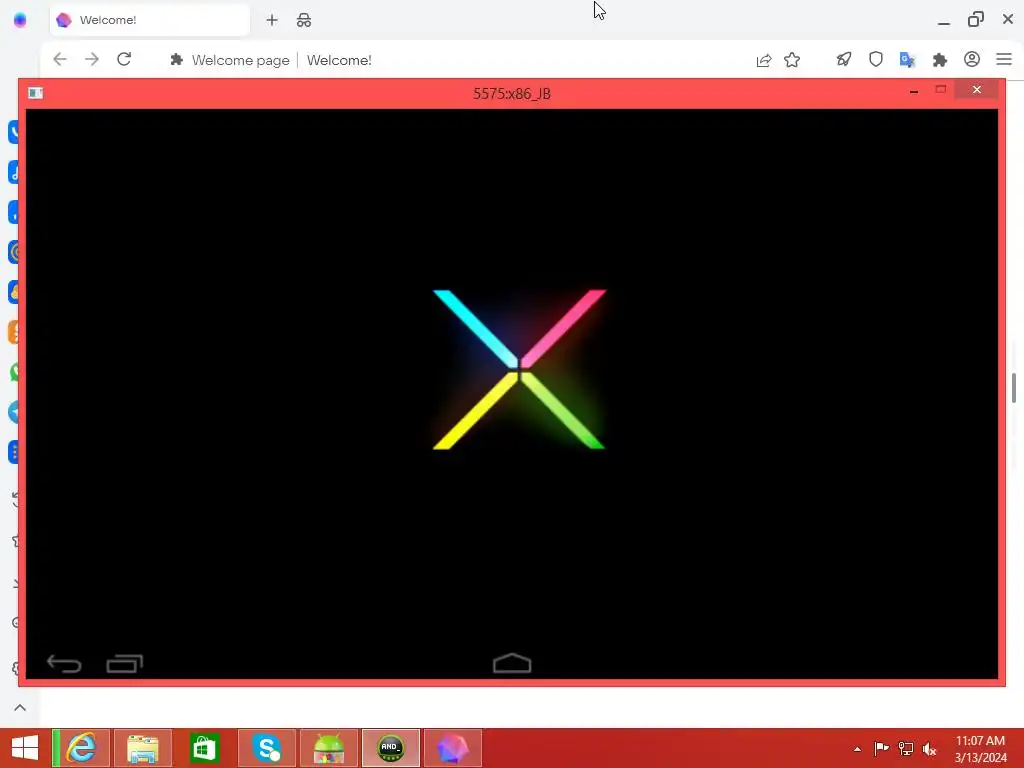Open the Android robot app in taskbar
Viewport: 1024px width, 768px height.
pyautogui.click(x=328, y=748)
